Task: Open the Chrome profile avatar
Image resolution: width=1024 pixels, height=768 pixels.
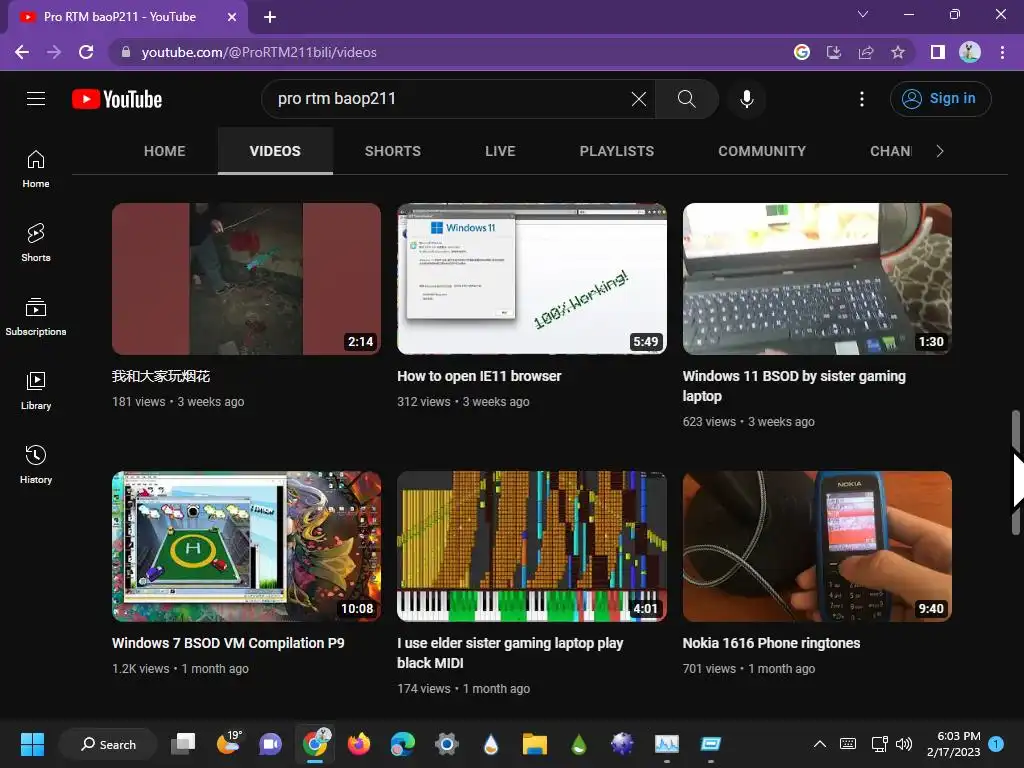Action: tap(970, 52)
